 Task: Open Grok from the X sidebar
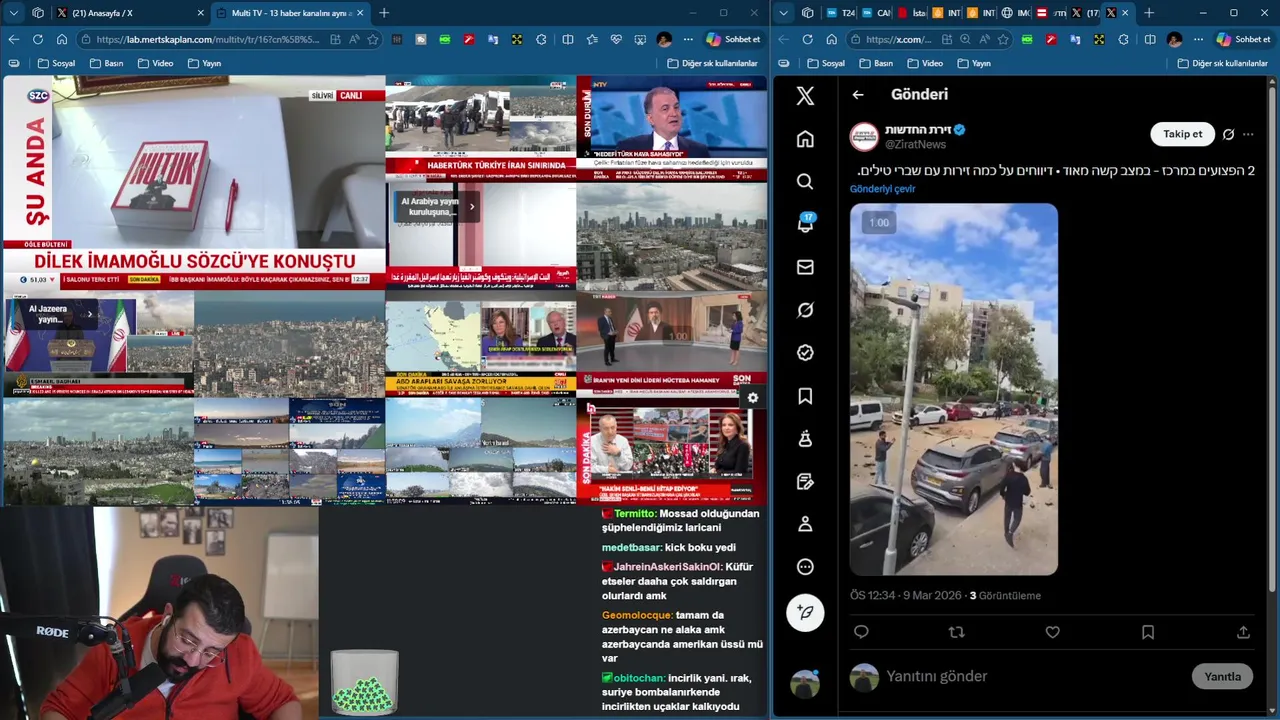(805, 310)
